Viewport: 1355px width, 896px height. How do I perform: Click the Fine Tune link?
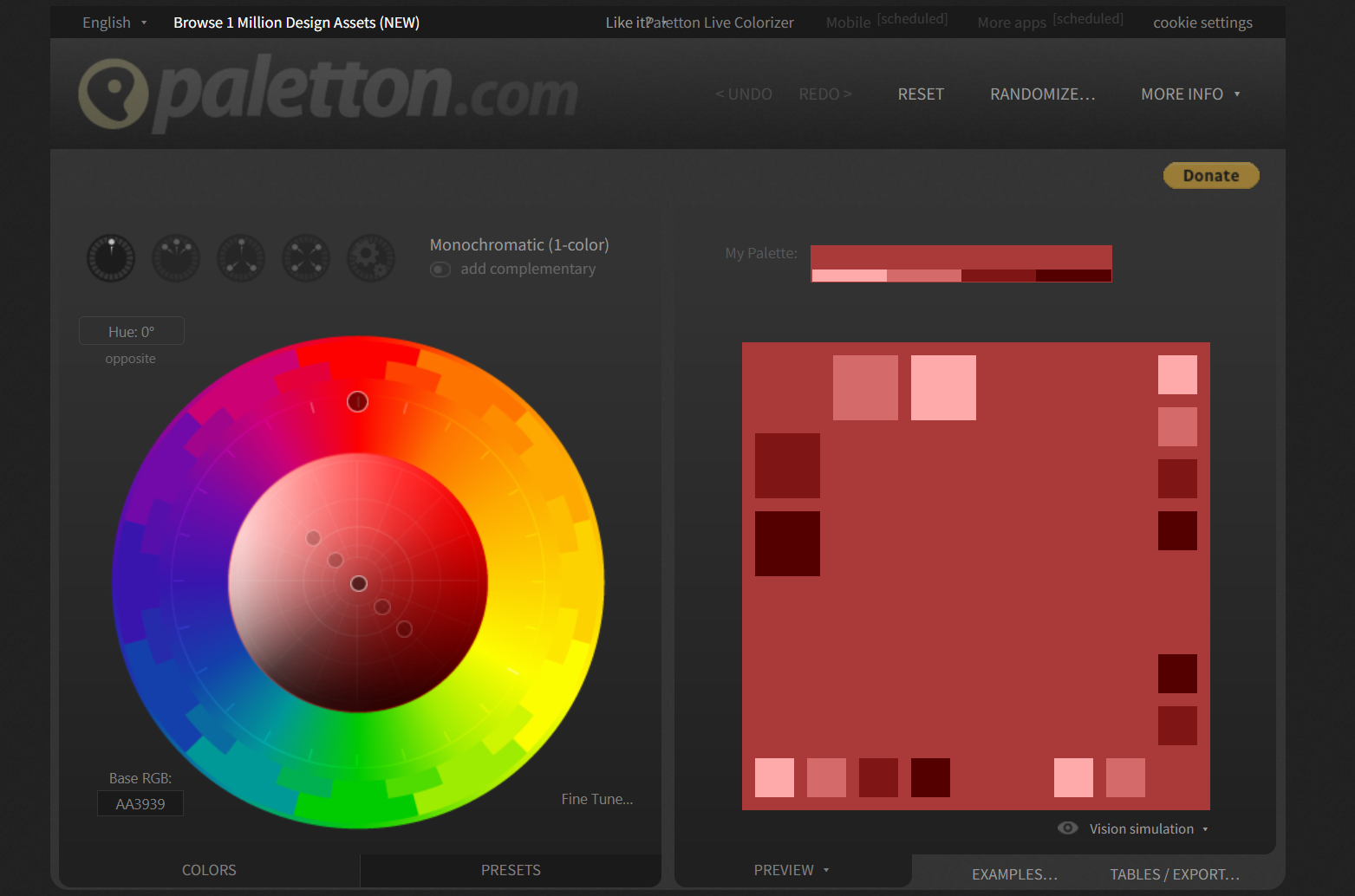click(x=597, y=799)
